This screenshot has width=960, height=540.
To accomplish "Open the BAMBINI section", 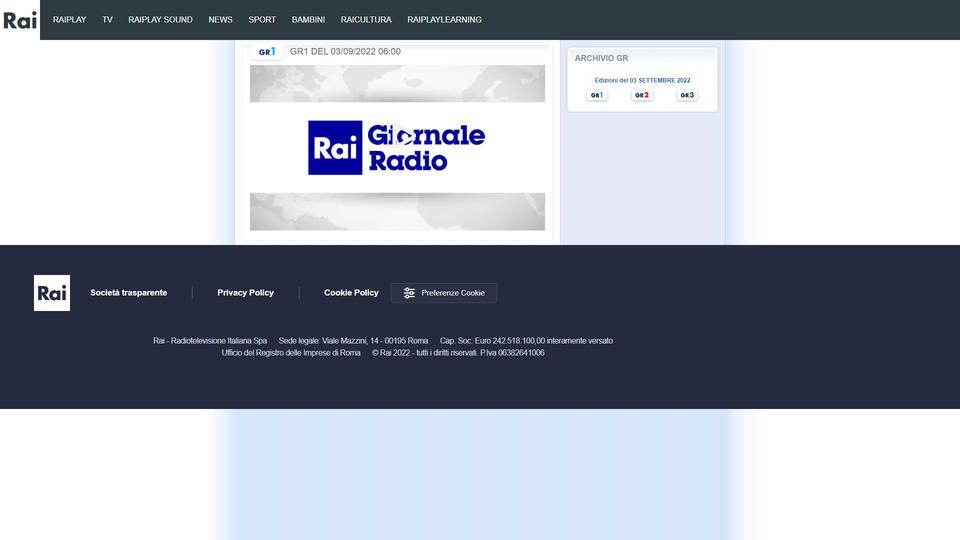I will point(308,20).
